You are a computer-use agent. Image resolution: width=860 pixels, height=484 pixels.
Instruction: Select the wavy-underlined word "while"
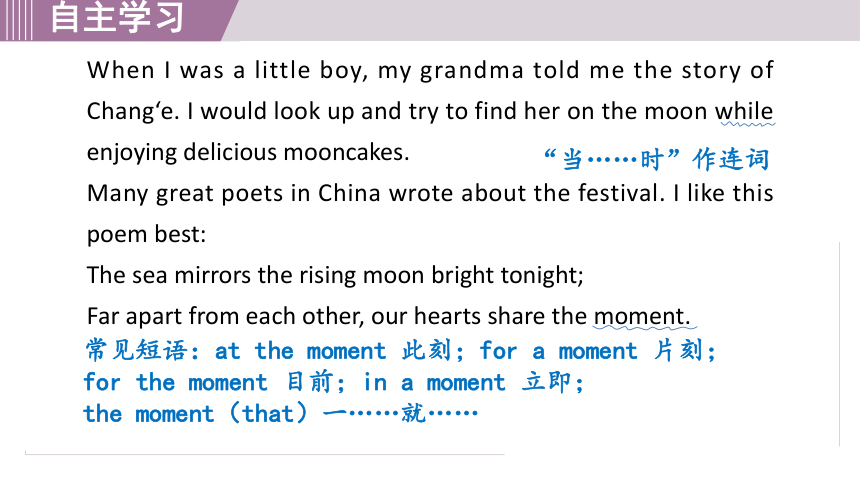744,111
